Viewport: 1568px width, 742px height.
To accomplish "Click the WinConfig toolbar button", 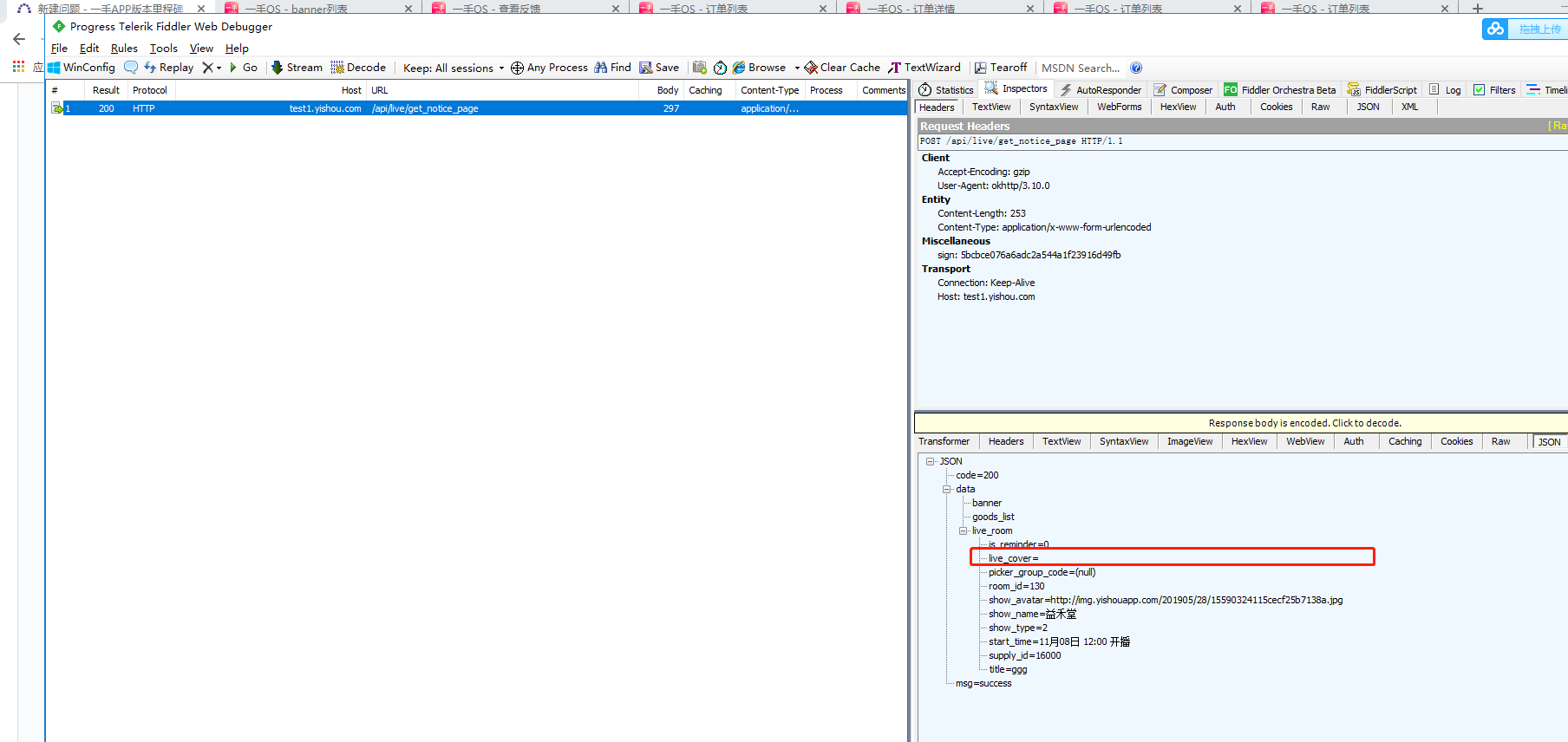I will (x=82, y=68).
